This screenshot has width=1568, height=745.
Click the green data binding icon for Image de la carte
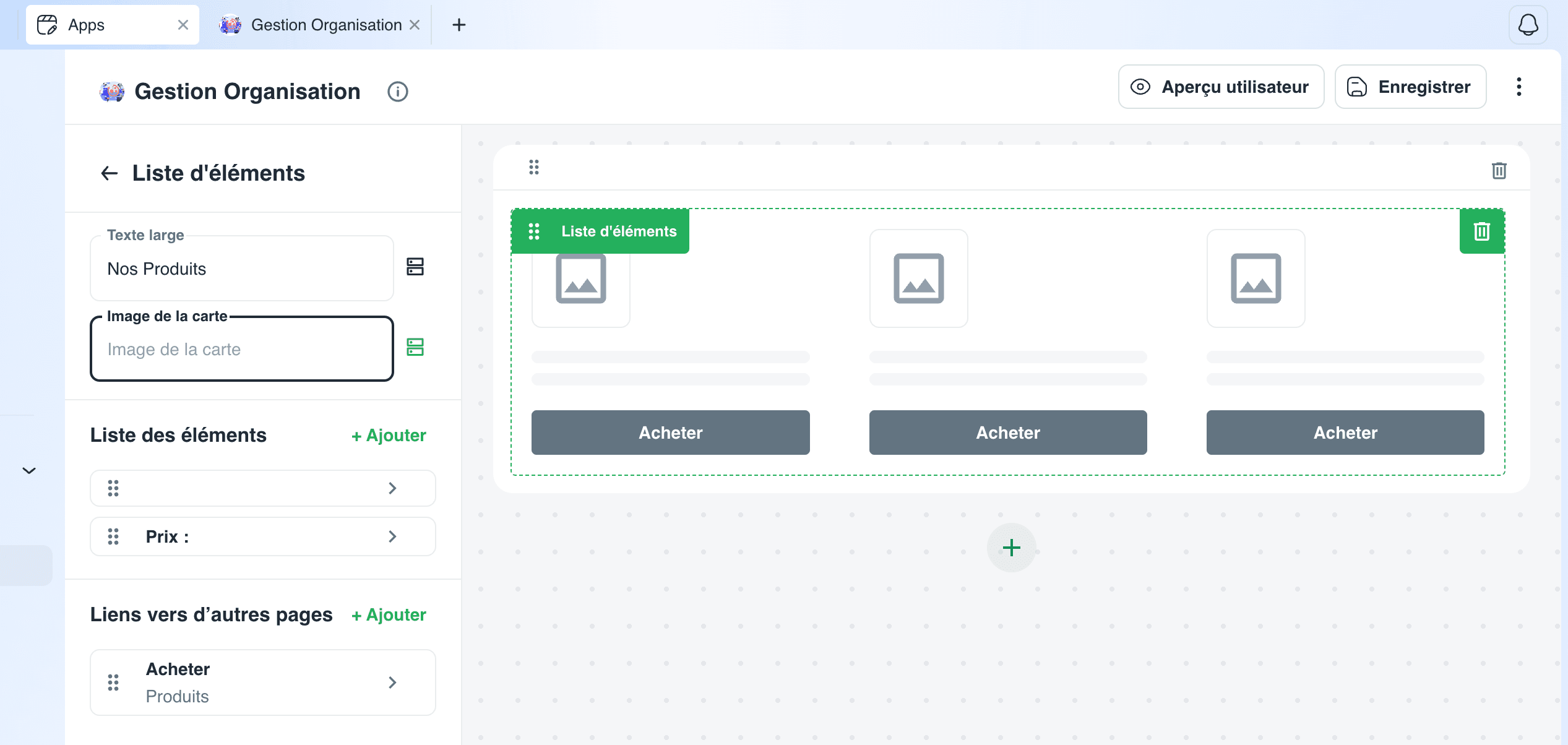point(415,347)
